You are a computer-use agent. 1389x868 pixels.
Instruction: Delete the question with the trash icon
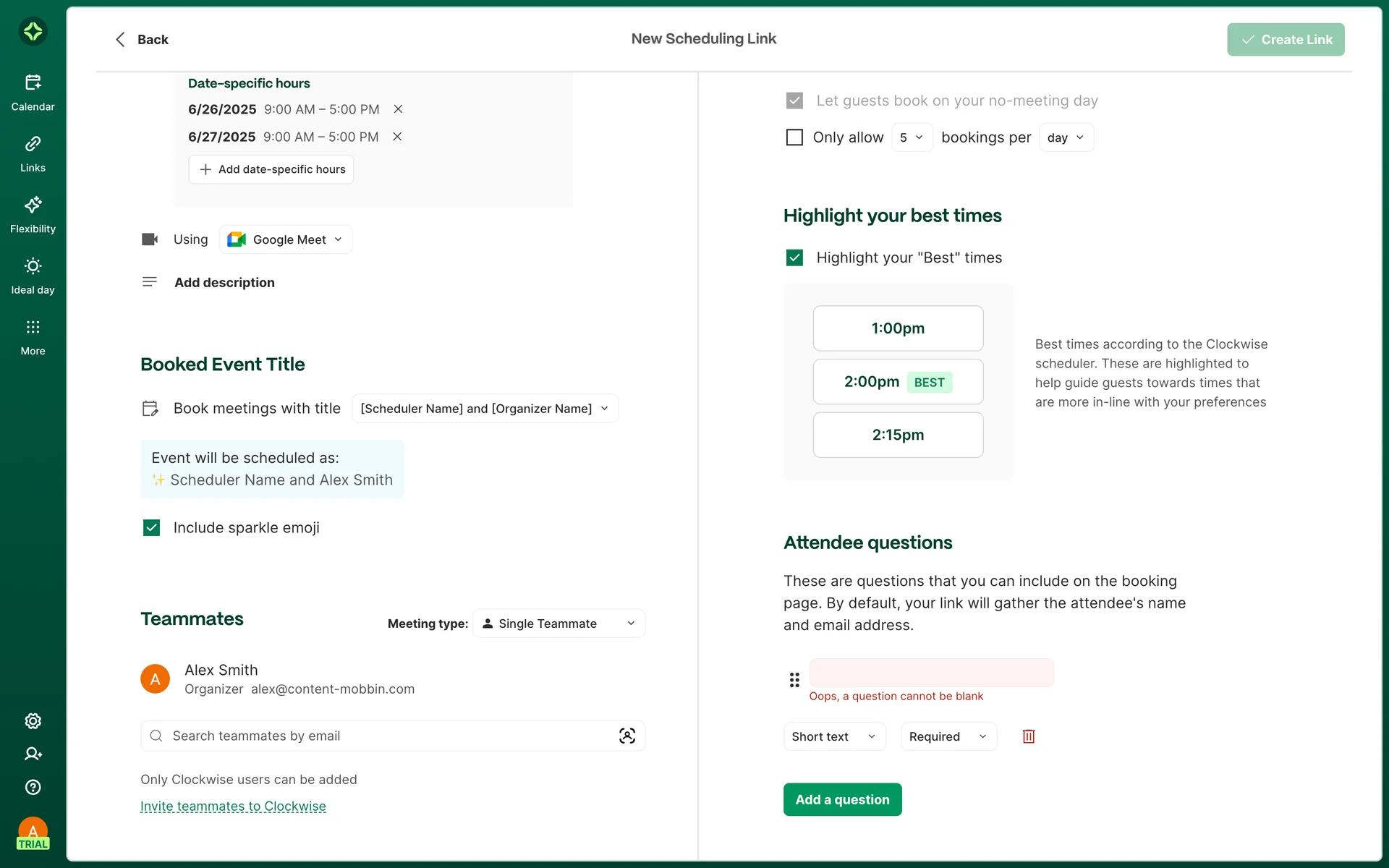coord(1028,736)
